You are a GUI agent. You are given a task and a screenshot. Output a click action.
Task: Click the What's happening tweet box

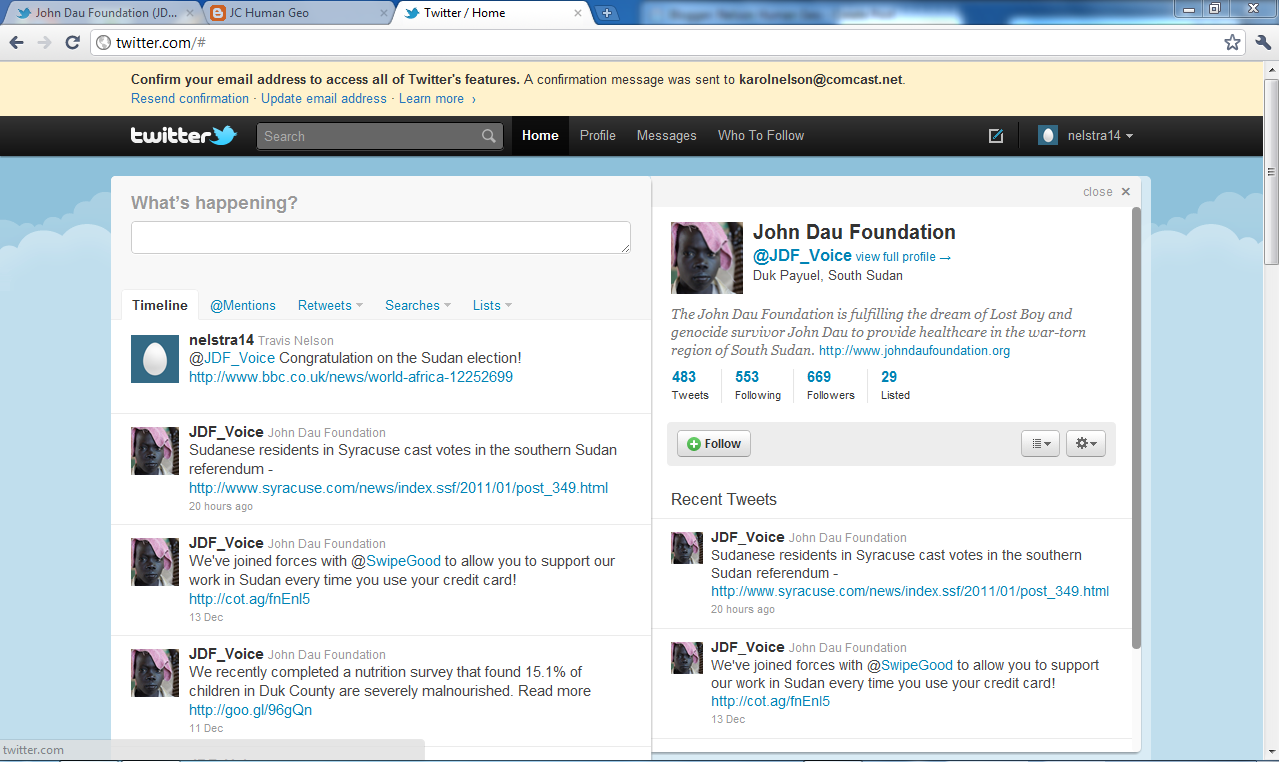[x=381, y=237]
